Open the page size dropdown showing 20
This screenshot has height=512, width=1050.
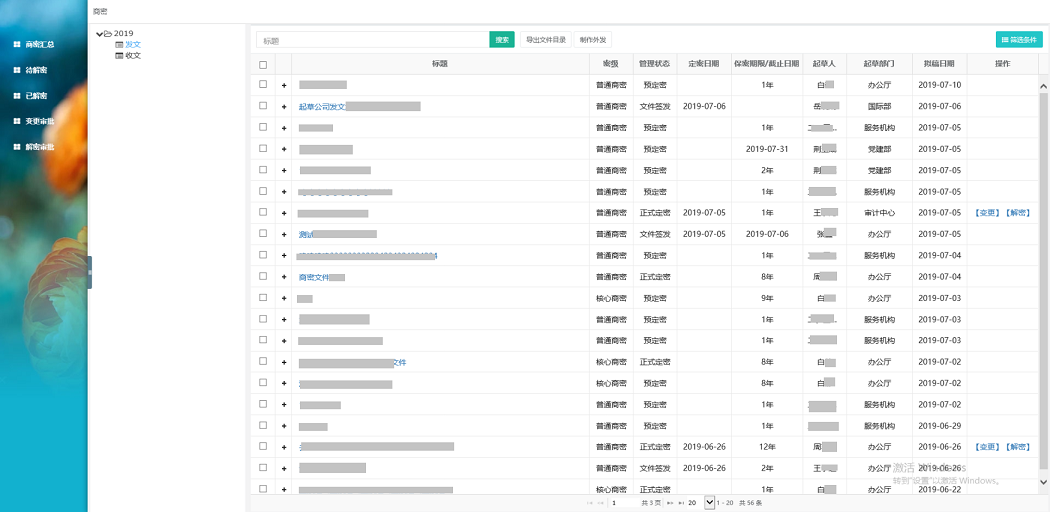pos(709,502)
